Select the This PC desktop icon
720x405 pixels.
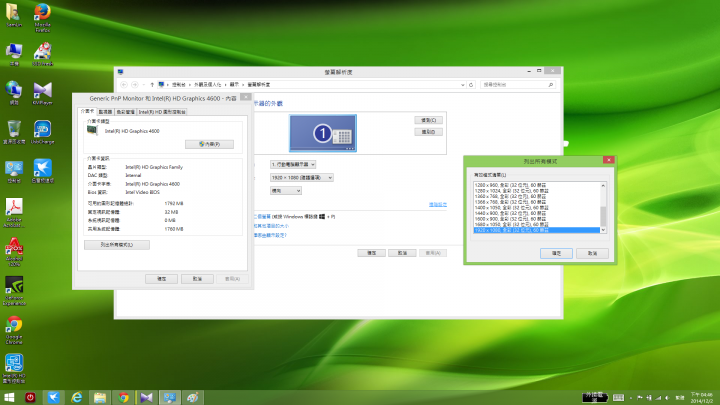point(14,54)
